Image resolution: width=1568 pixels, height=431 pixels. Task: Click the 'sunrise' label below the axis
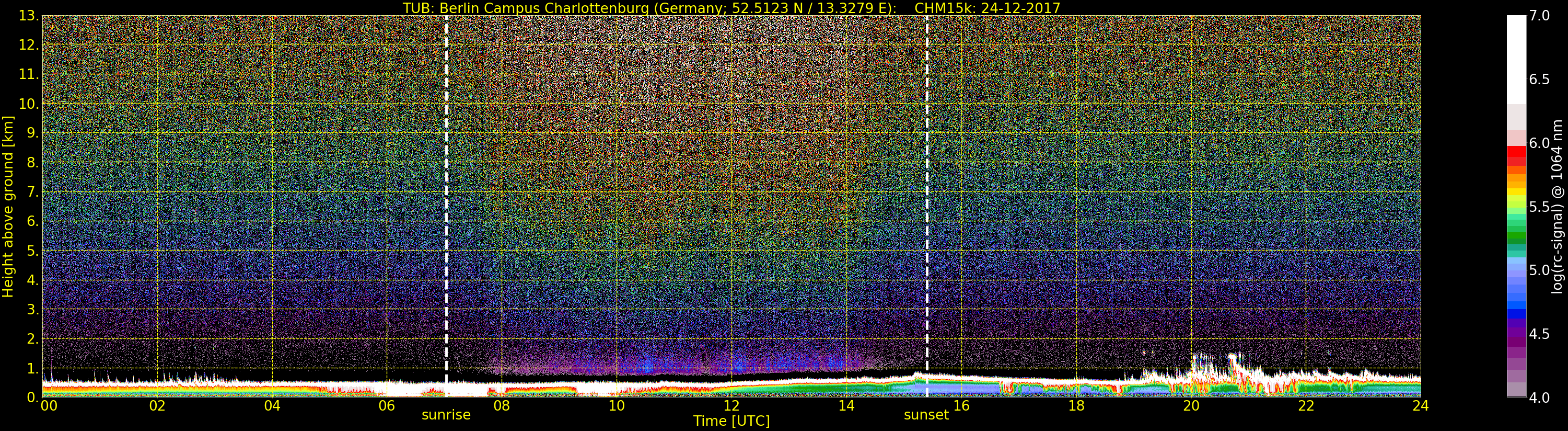coord(446,415)
